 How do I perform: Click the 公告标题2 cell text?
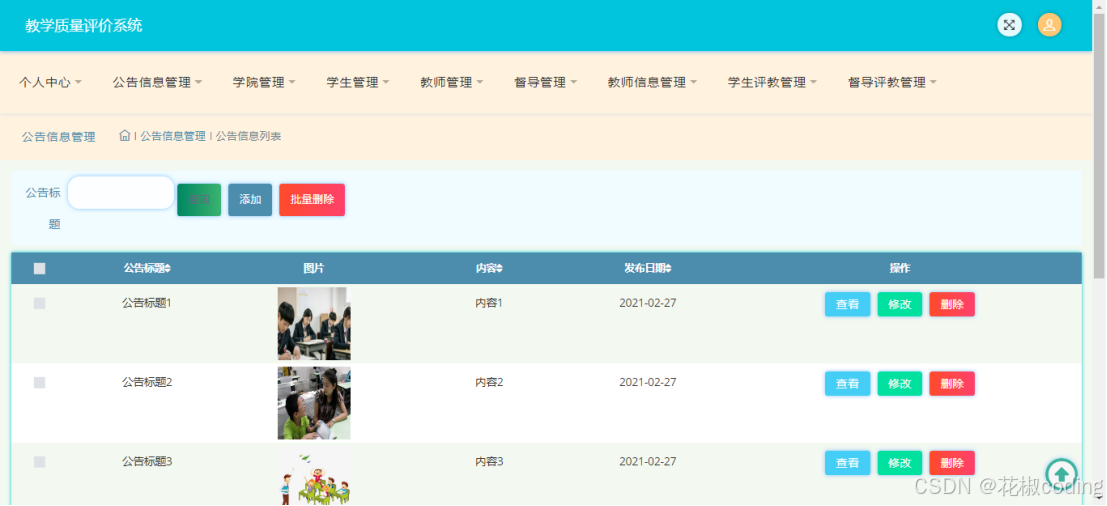147,382
